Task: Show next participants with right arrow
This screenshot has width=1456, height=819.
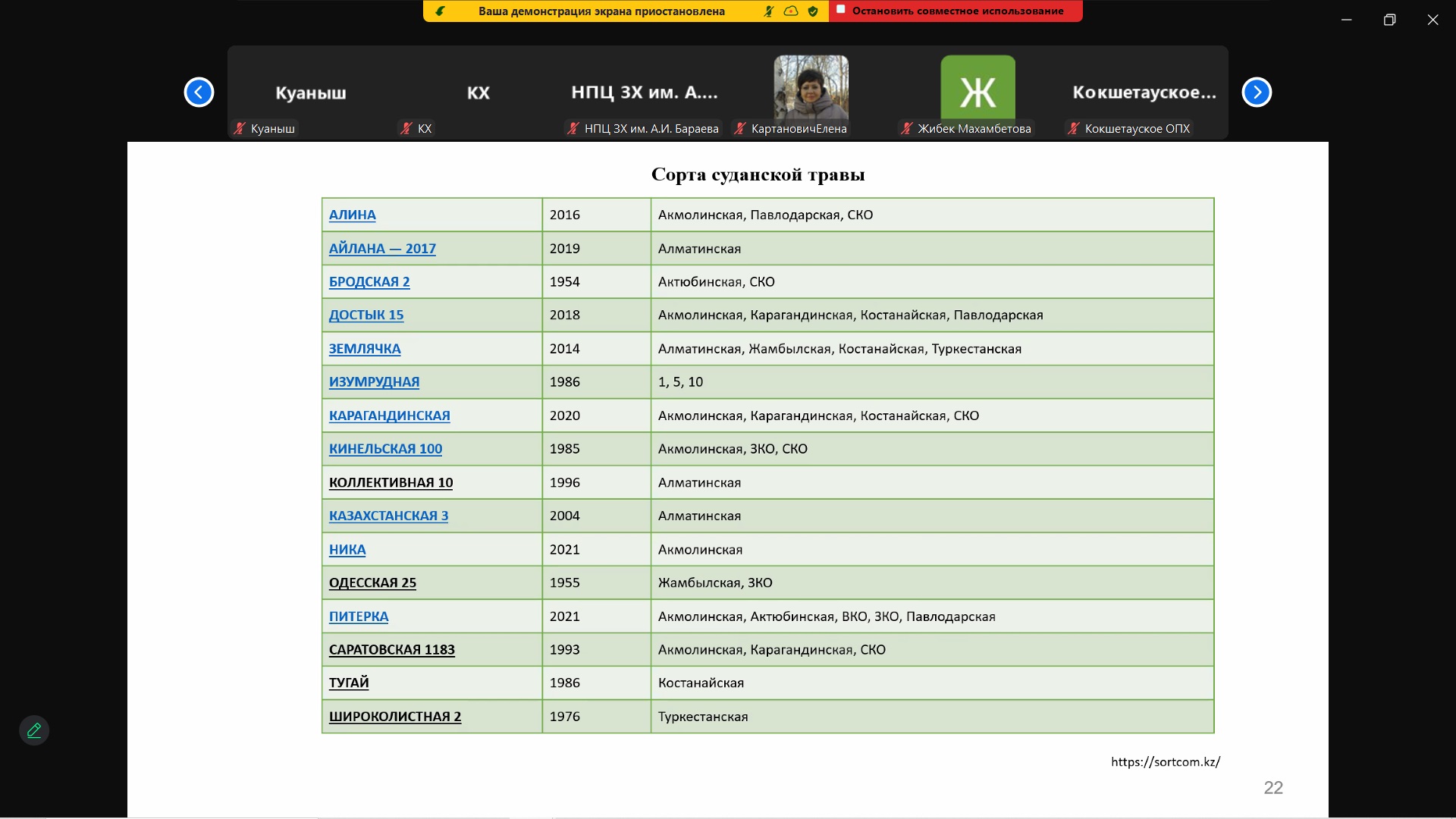Action: [1257, 93]
